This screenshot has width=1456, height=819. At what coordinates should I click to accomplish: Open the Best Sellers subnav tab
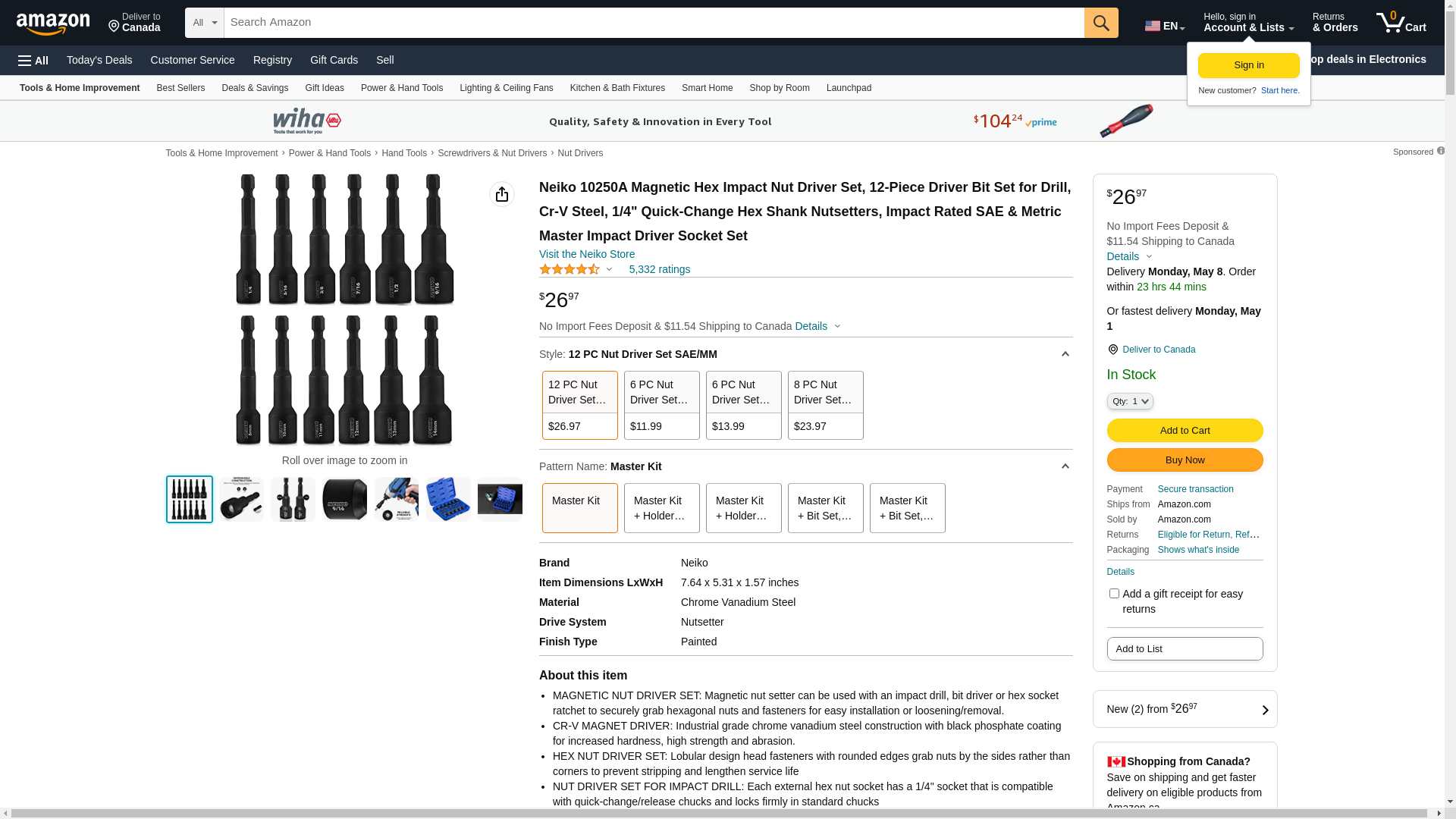(x=180, y=88)
